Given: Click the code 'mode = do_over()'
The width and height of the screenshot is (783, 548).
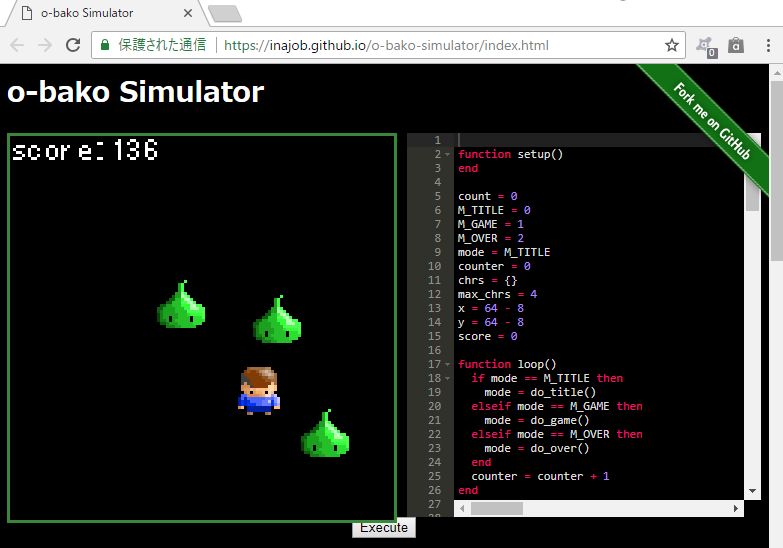Looking at the screenshot, I should pyautogui.click(x=537, y=448).
